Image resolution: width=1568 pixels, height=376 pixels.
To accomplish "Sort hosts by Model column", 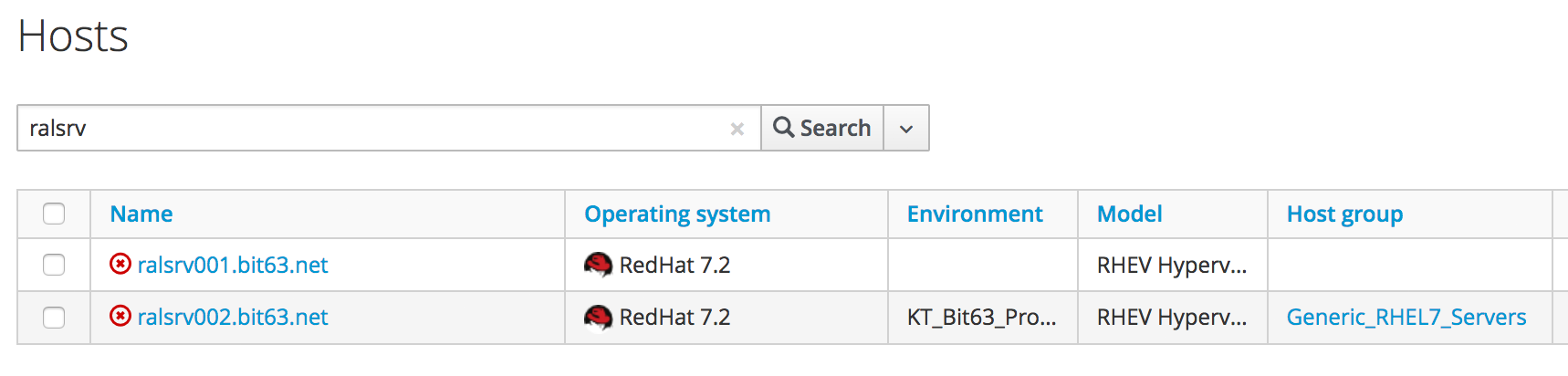I will click(1129, 214).
